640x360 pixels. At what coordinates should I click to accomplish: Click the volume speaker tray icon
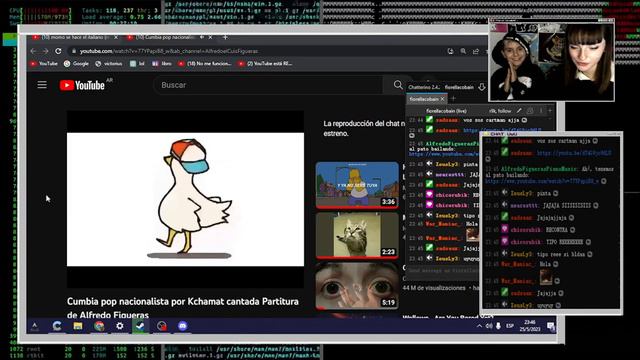pos(489,326)
